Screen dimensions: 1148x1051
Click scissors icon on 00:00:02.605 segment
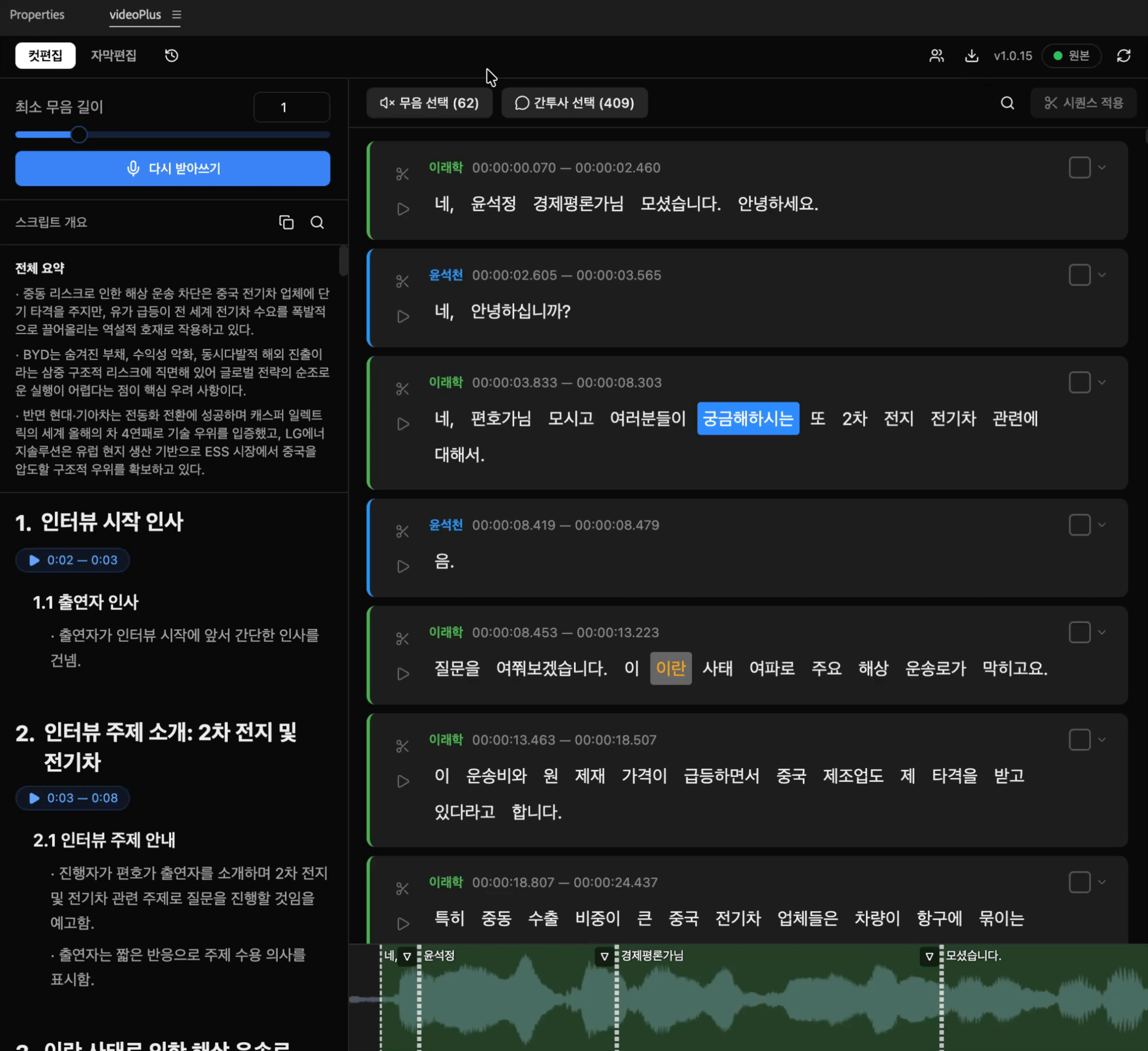(403, 281)
